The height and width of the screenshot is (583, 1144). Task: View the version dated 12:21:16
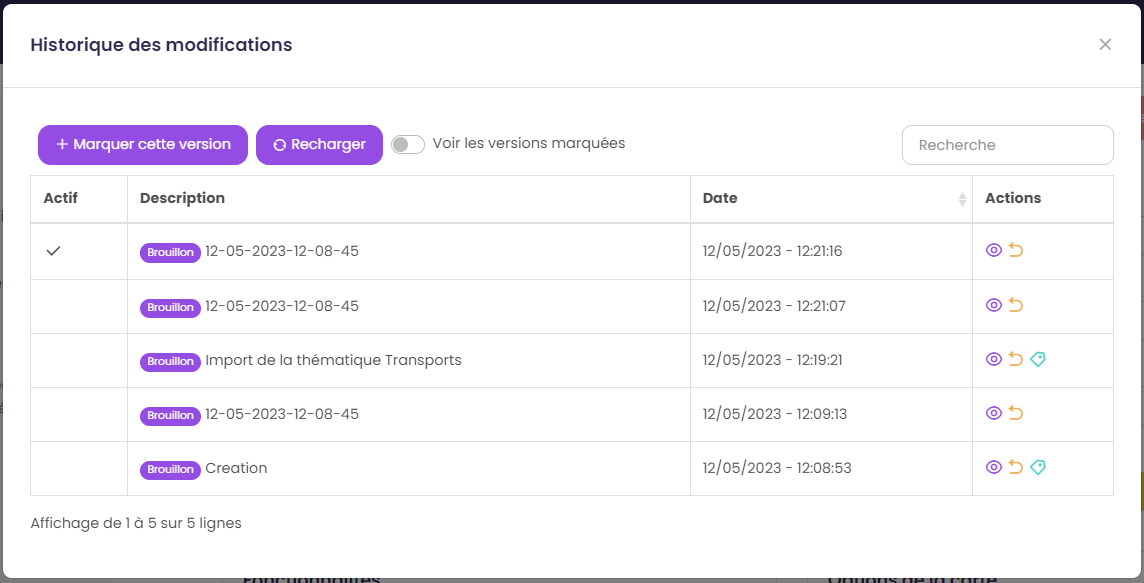993,250
